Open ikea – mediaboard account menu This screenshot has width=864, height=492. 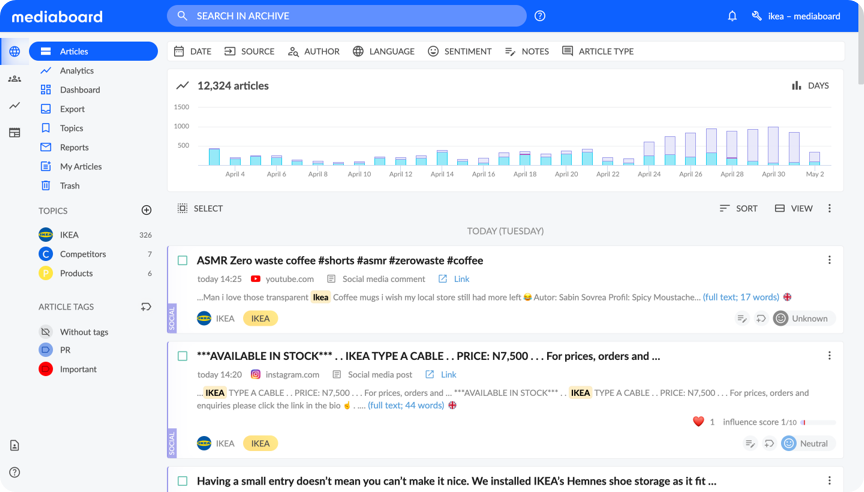point(796,16)
